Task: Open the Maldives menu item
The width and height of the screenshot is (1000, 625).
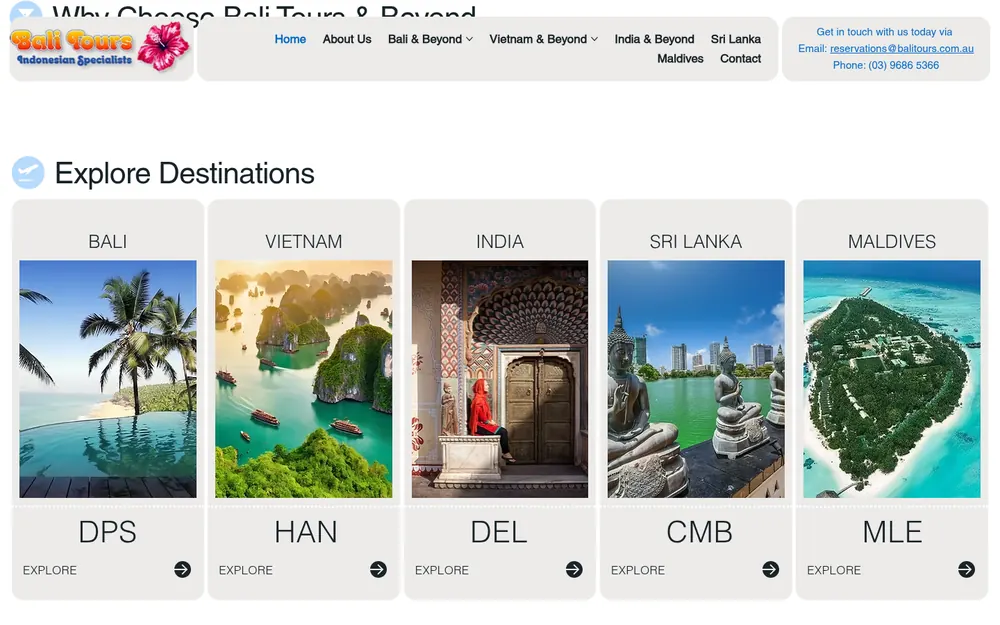Action: 680,59
